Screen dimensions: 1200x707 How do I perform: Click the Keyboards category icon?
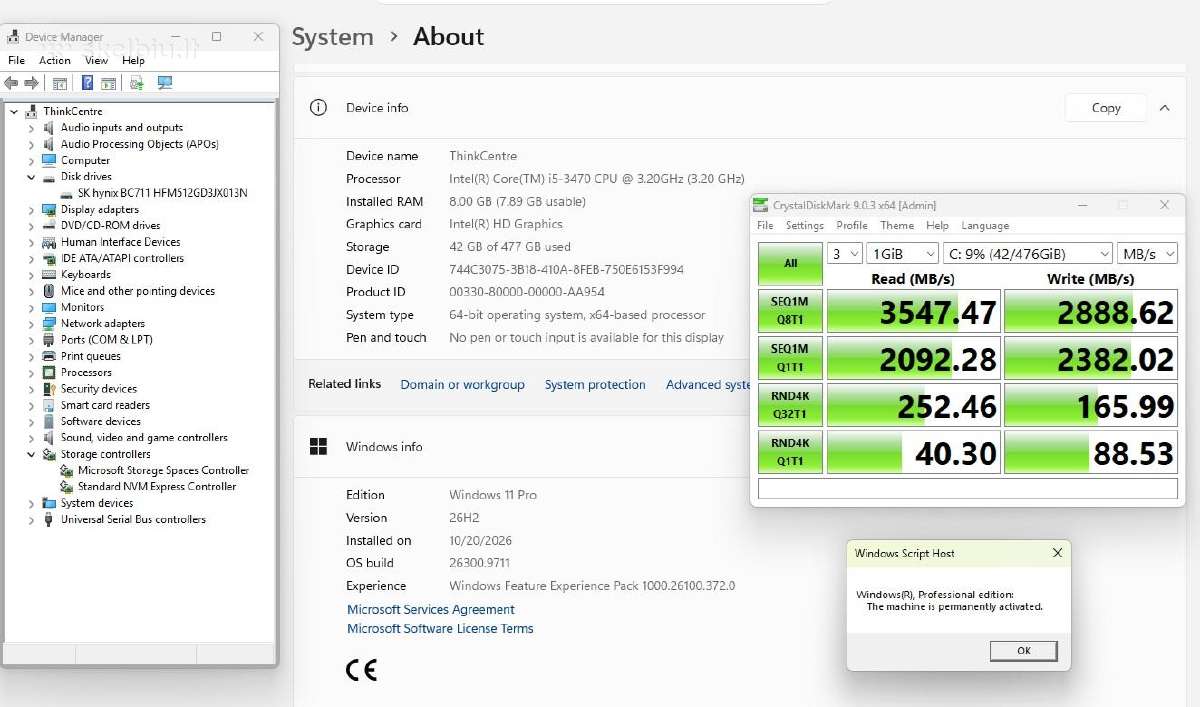pos(49,275)
